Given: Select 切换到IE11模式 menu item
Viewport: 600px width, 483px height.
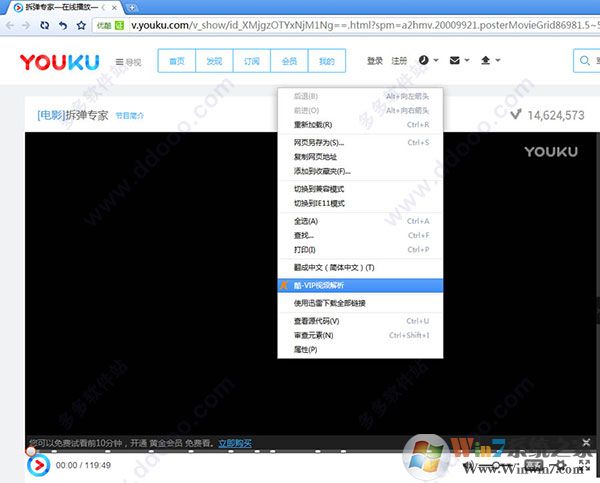Looking at the screenshot, I should click(360, 203).
